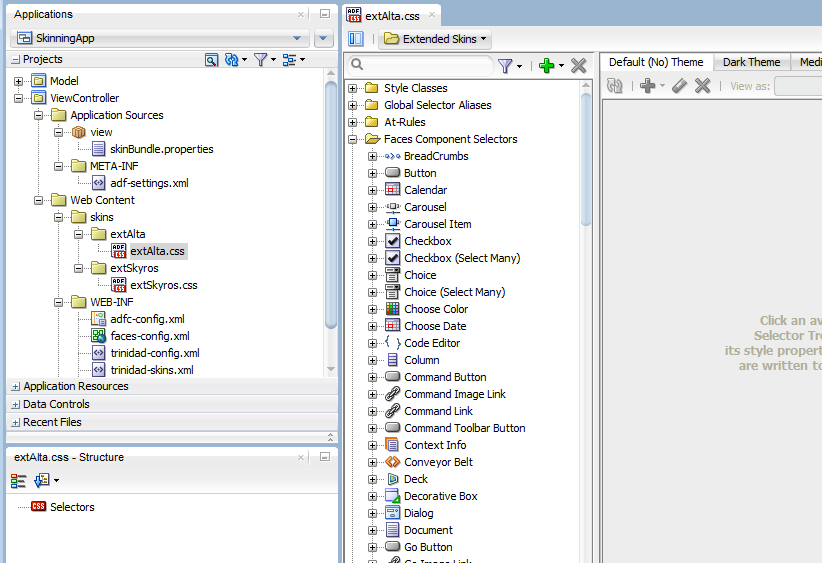Select the extAlta.css file in Projects

(x=157, y=251)
